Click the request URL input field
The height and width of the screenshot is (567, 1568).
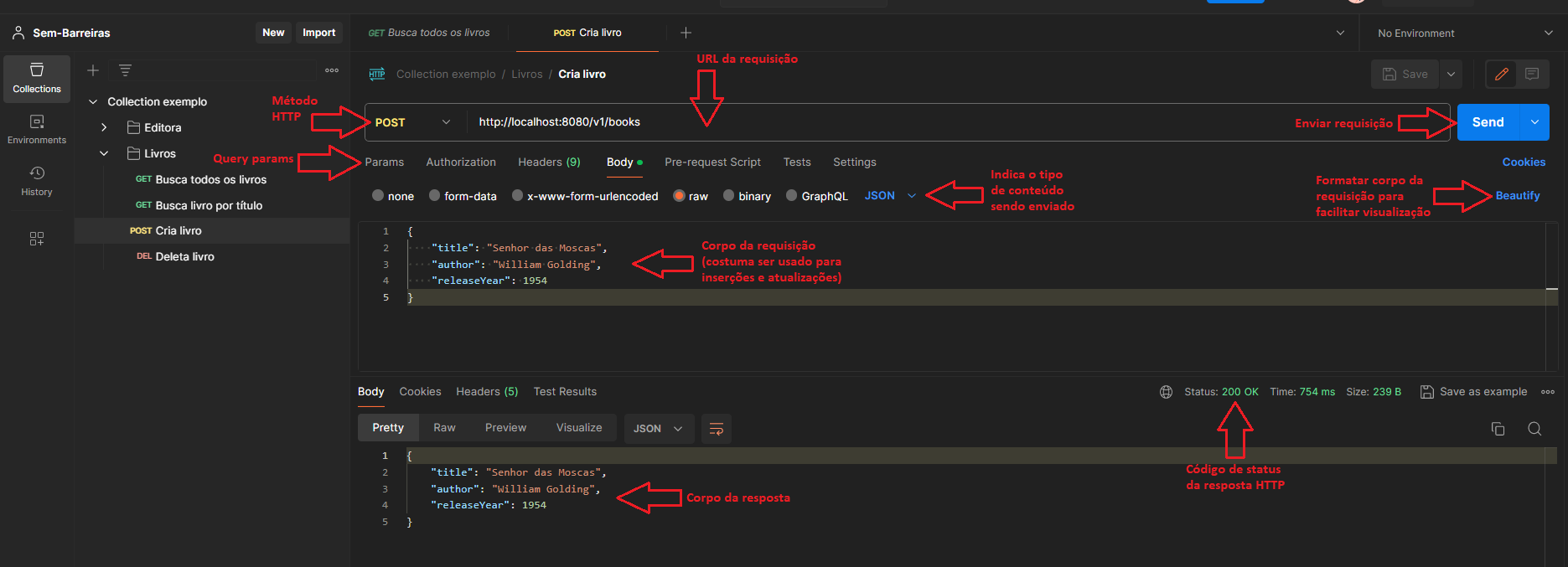(838, 122)
